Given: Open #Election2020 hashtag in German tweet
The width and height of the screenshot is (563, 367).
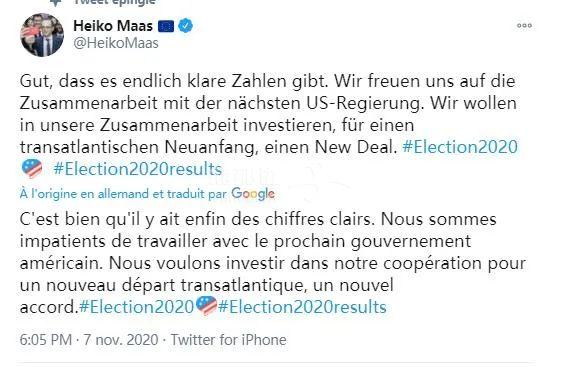Looking at the screenshot, I should click(460, 147).
